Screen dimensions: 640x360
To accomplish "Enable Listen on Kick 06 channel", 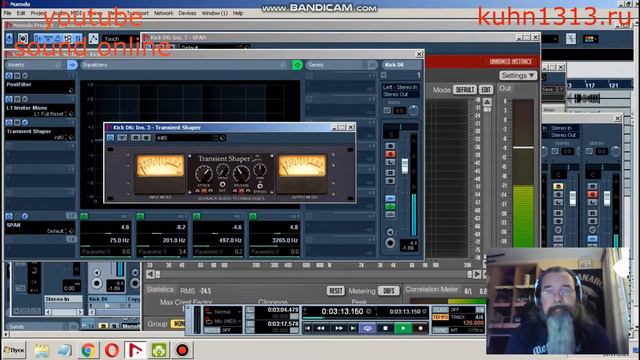I will [x=390, y=162].
